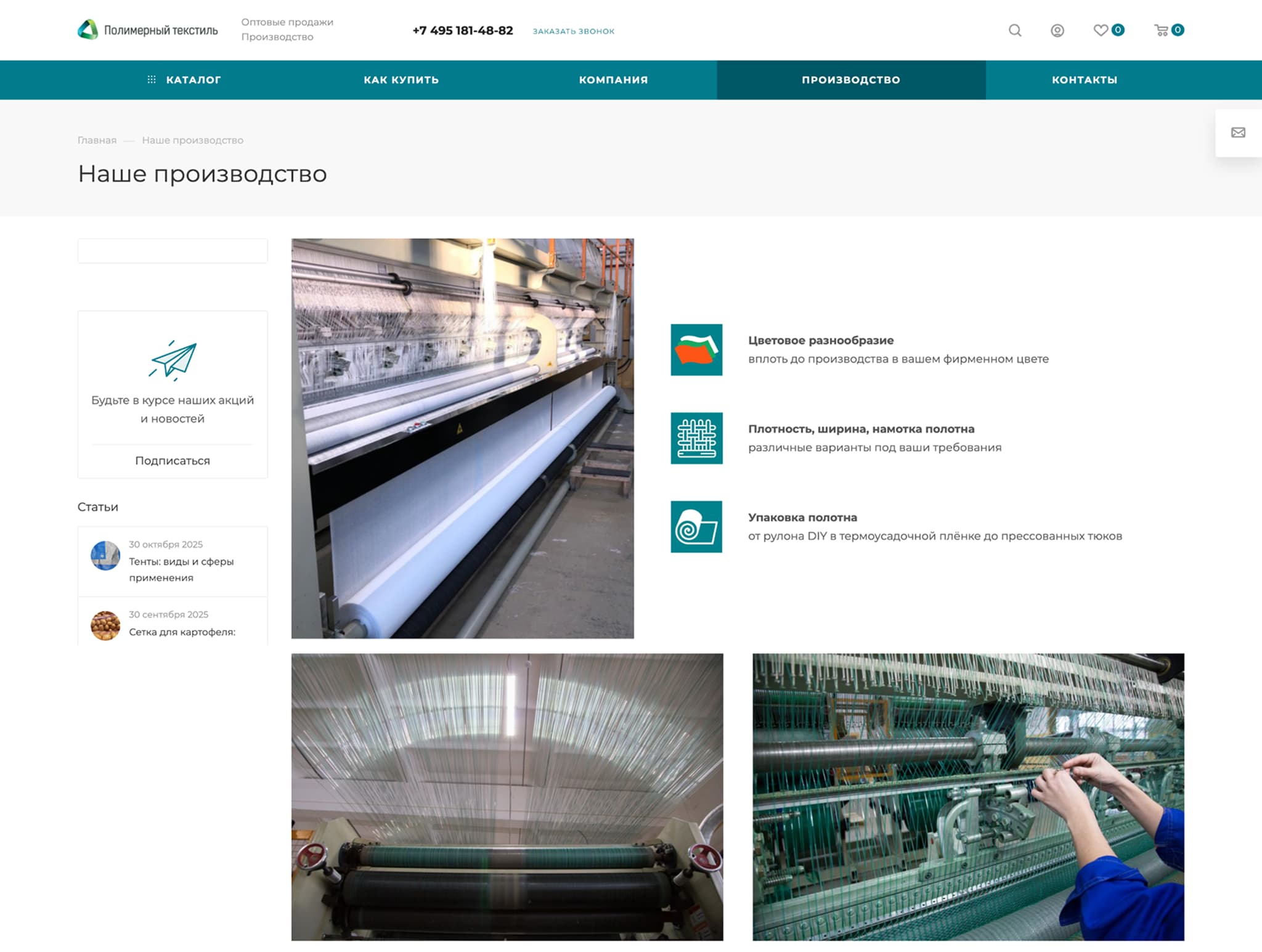Screen dimensions: 1262x952
Task: Click the mesh weave icon for Плотность
Action: pyautogui.click(x=696, y=438)
